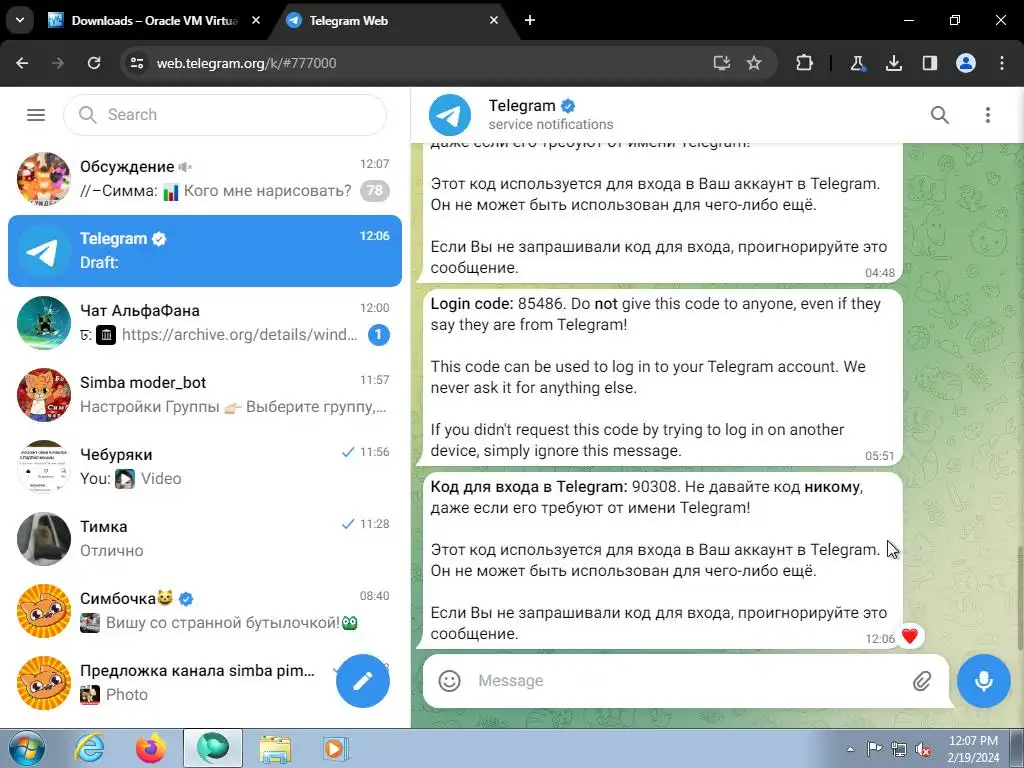
Task: Open the Симбочка chat
Action: [204, 611]
